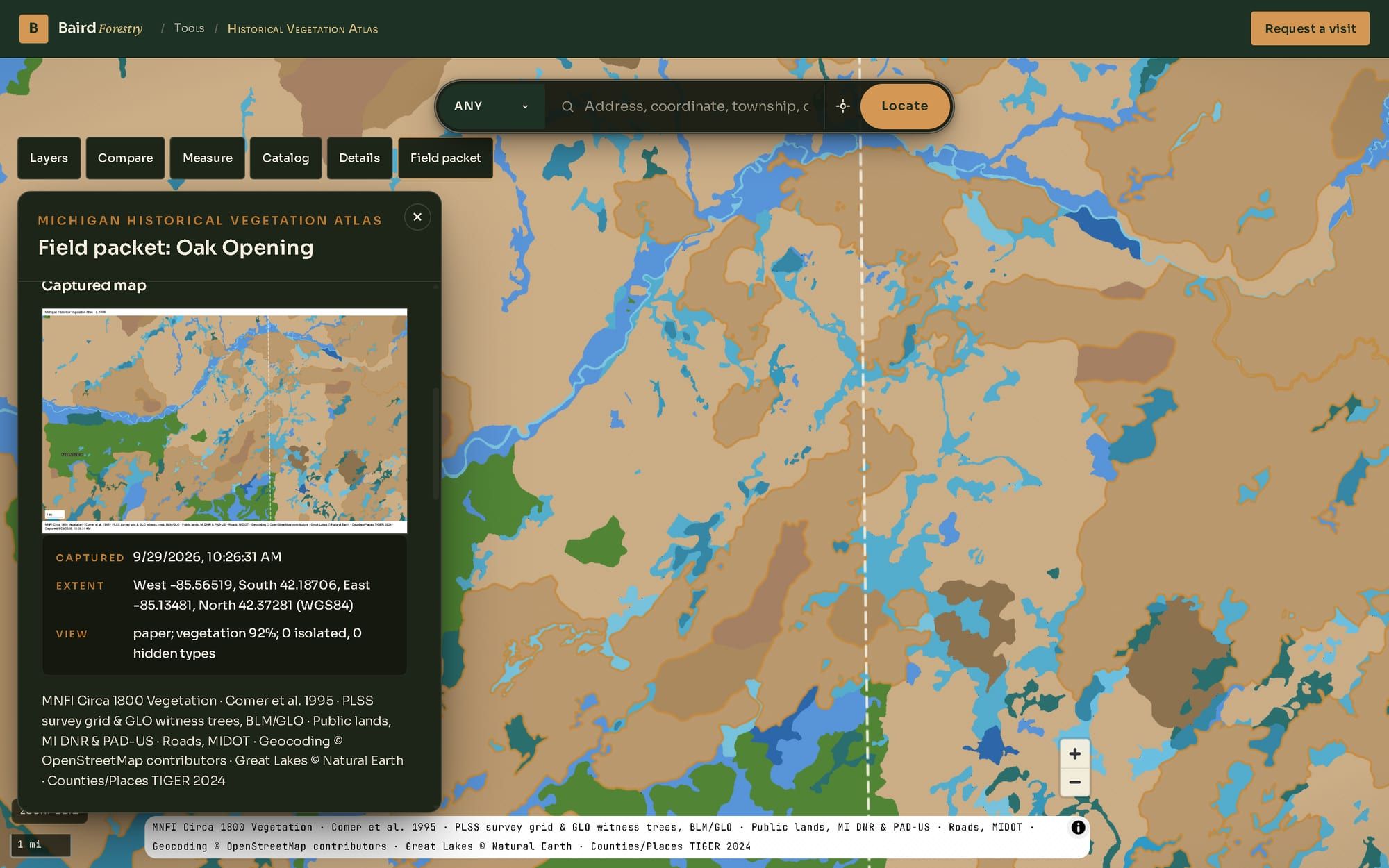Click Request a visit button
Screen dimensions: 1389x868
1310,28
